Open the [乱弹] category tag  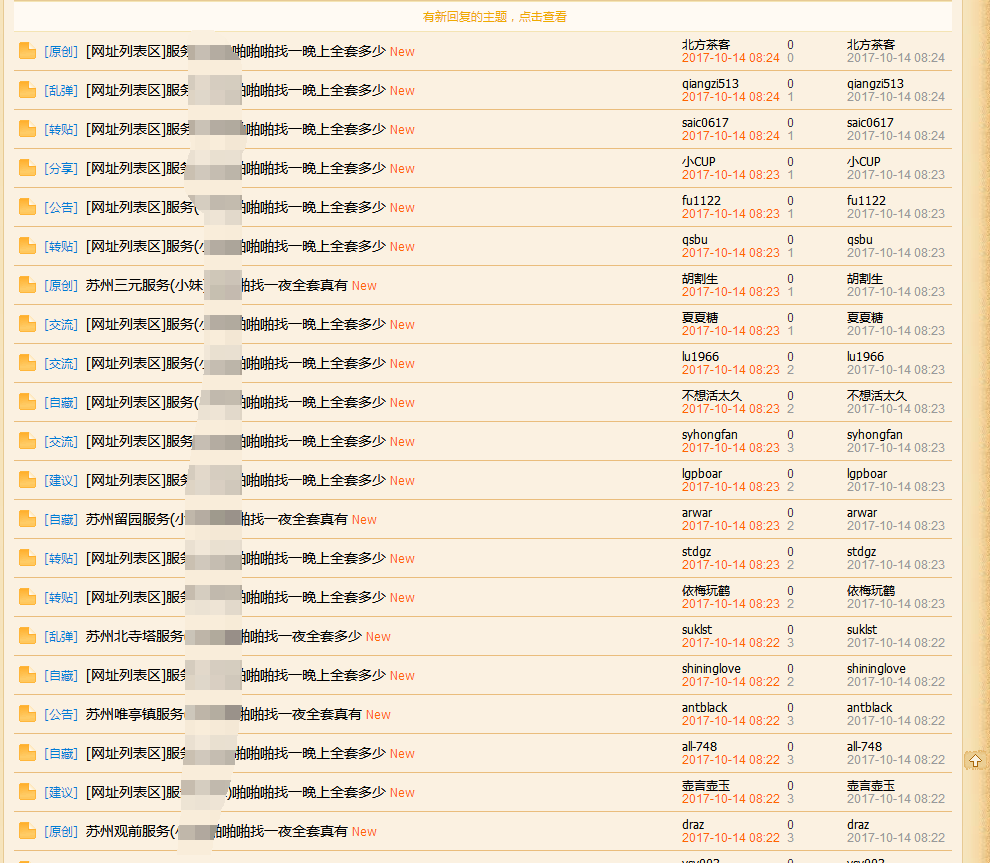59,90
